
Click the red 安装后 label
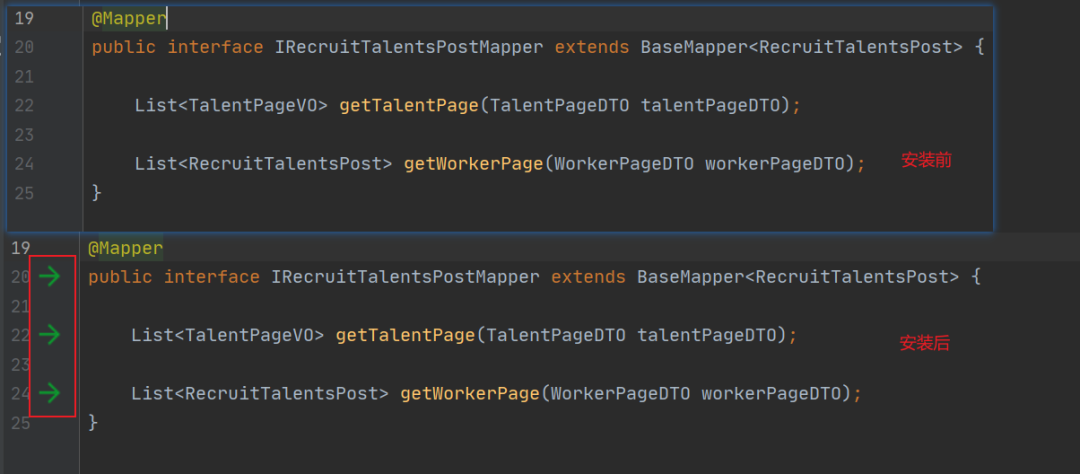(x=924, y=343)
